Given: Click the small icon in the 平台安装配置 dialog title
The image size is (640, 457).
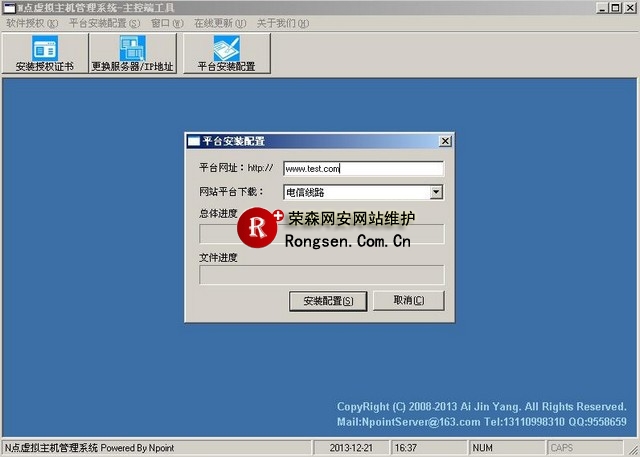Looking at the screenshot, I should 194,141.
